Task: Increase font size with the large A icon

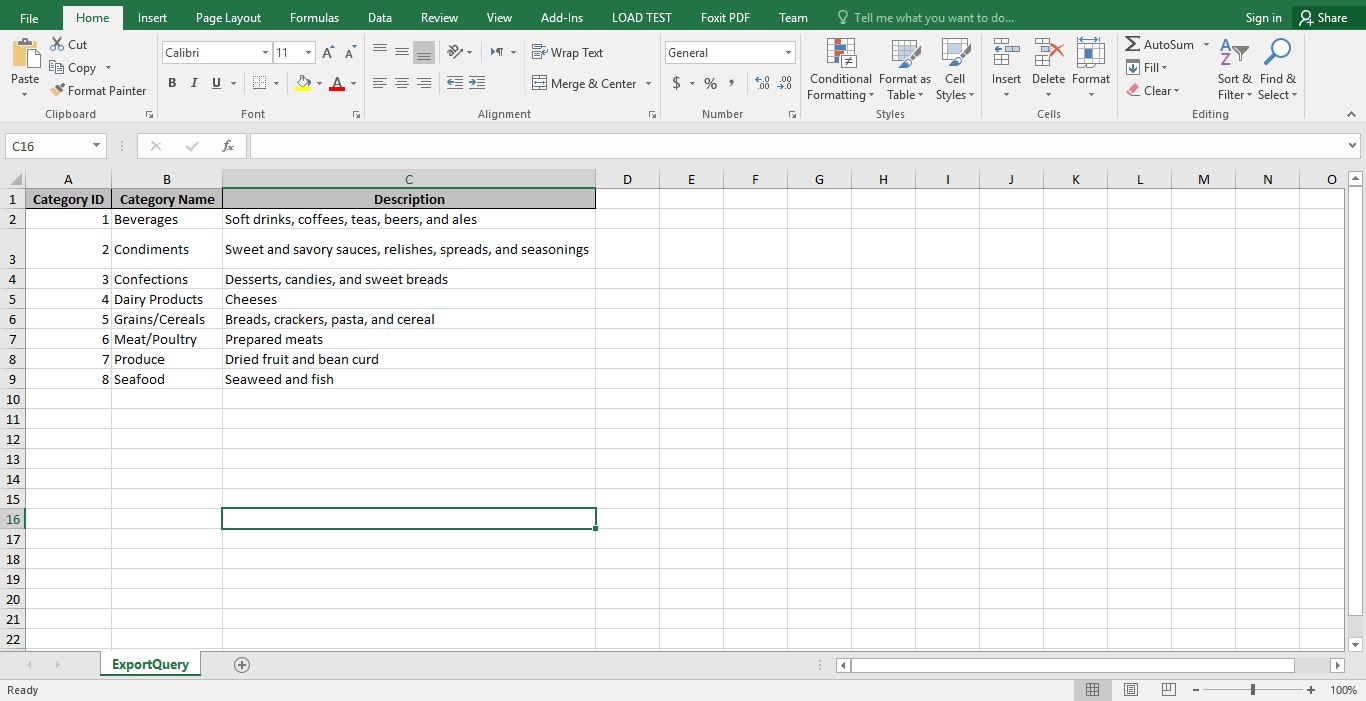Action: tap(329, 53)
